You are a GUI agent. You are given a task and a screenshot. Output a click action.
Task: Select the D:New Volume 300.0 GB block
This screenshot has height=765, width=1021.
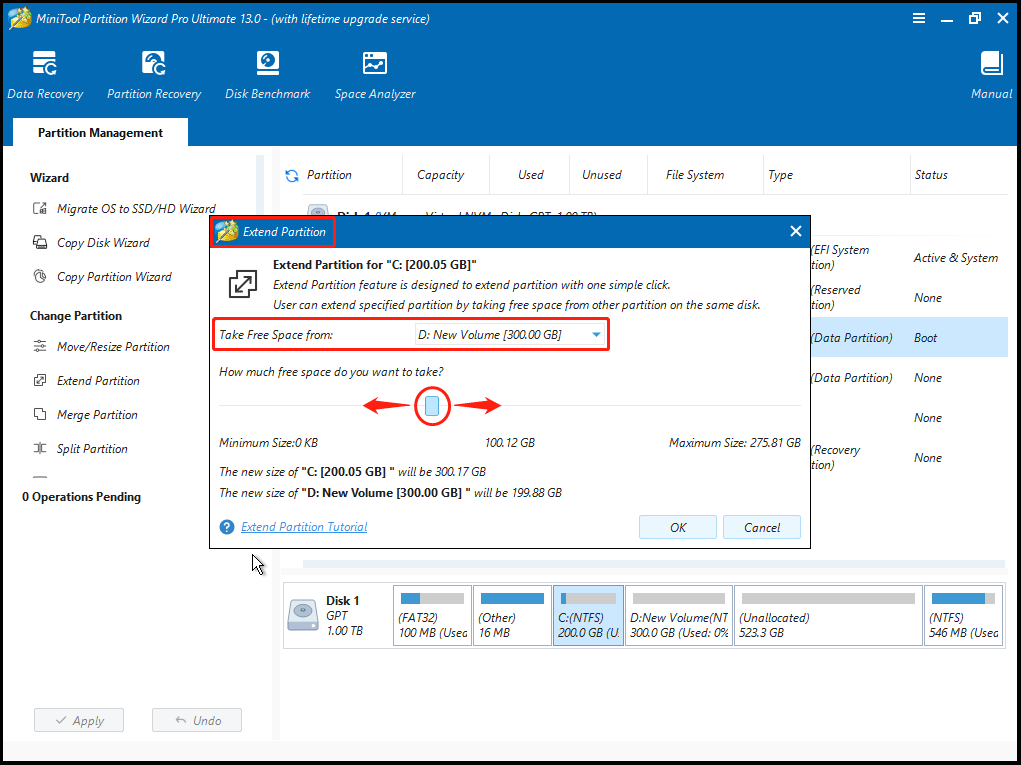(679, 615)
